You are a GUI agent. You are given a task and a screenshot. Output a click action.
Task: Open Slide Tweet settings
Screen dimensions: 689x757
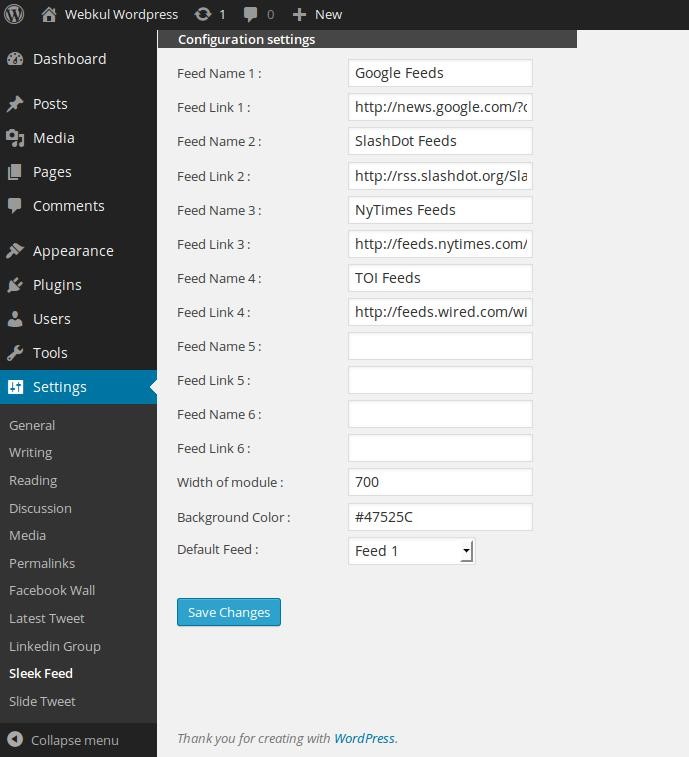coord(42,701)
